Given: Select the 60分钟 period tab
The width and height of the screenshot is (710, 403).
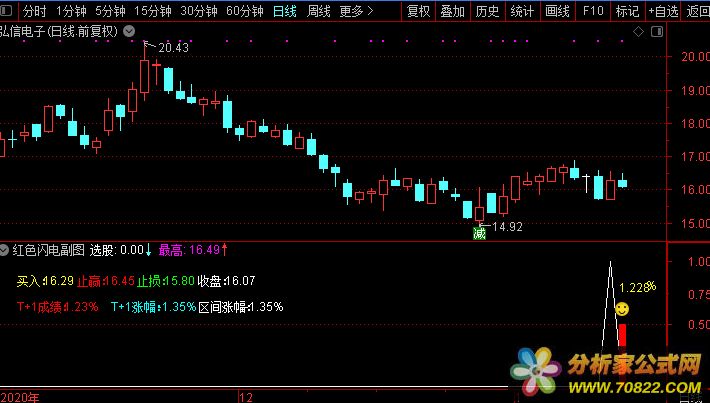Looking at the screenshot, I should coord(245,11).
